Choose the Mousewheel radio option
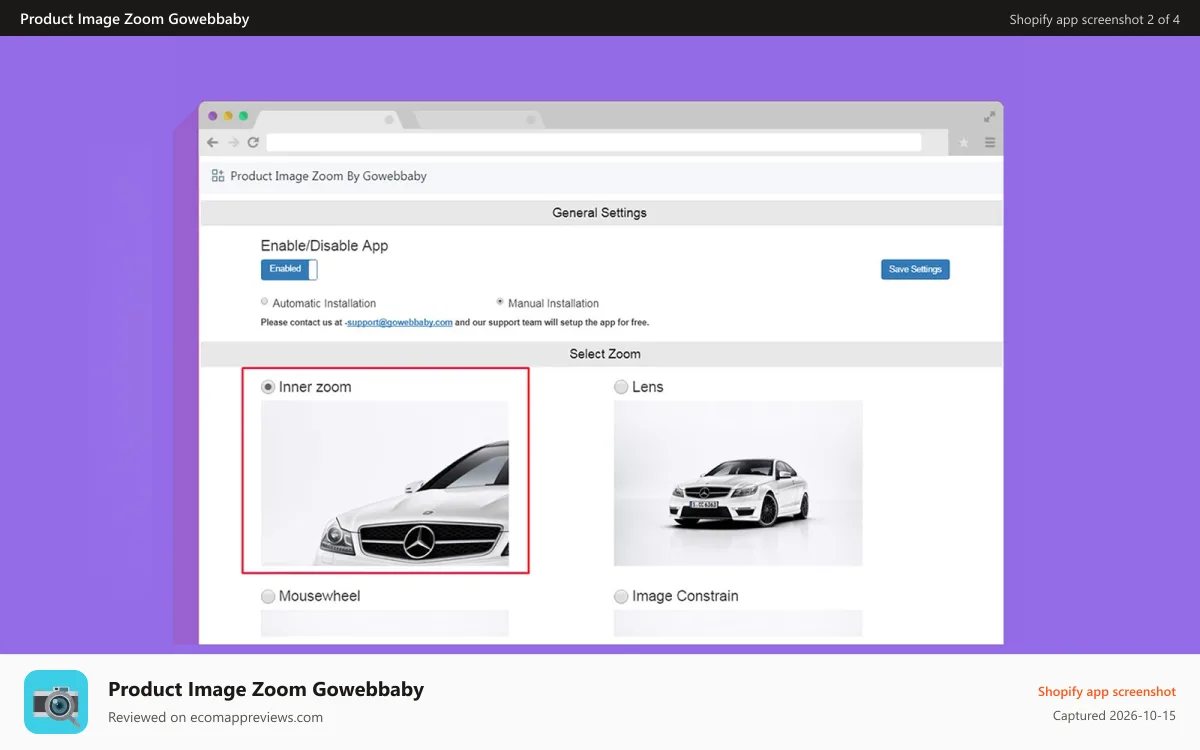Viewport: 1200px width, 750px height. pos(268,596)
